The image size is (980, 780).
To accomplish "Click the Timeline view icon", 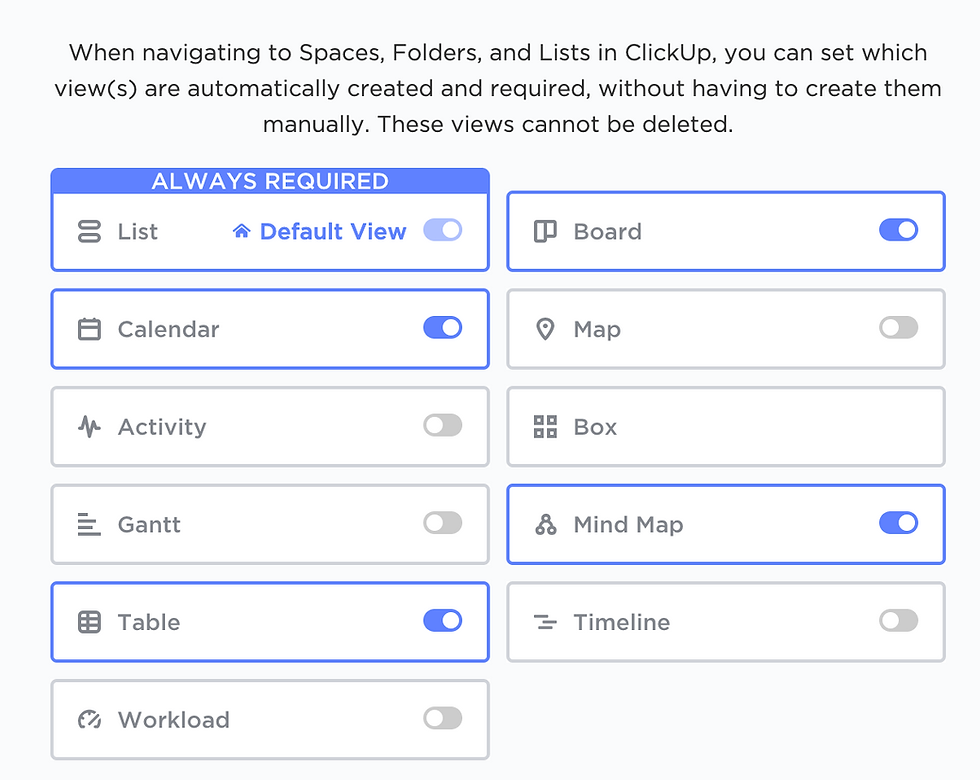I will [x=545, y=622].
